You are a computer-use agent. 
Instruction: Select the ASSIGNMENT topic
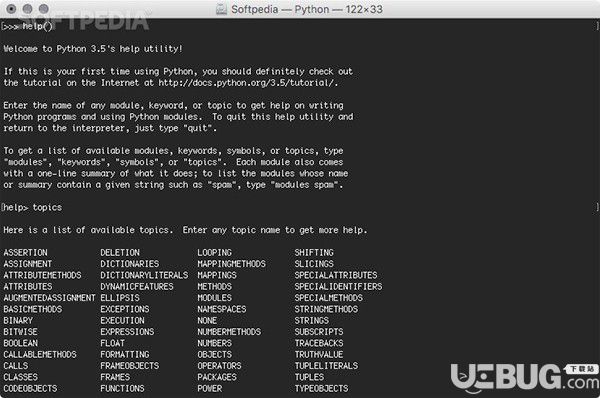[x=28, y=264]
